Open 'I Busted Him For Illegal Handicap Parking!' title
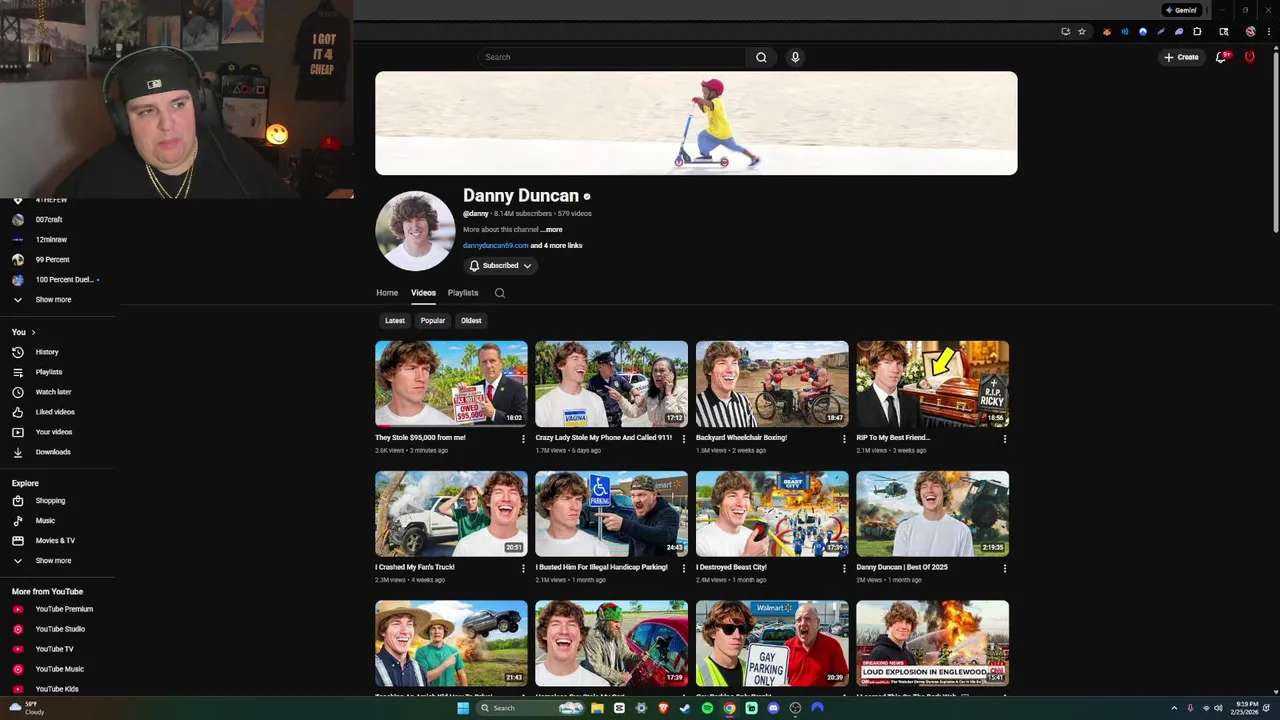1280x720 pixels. click(601, 567)
